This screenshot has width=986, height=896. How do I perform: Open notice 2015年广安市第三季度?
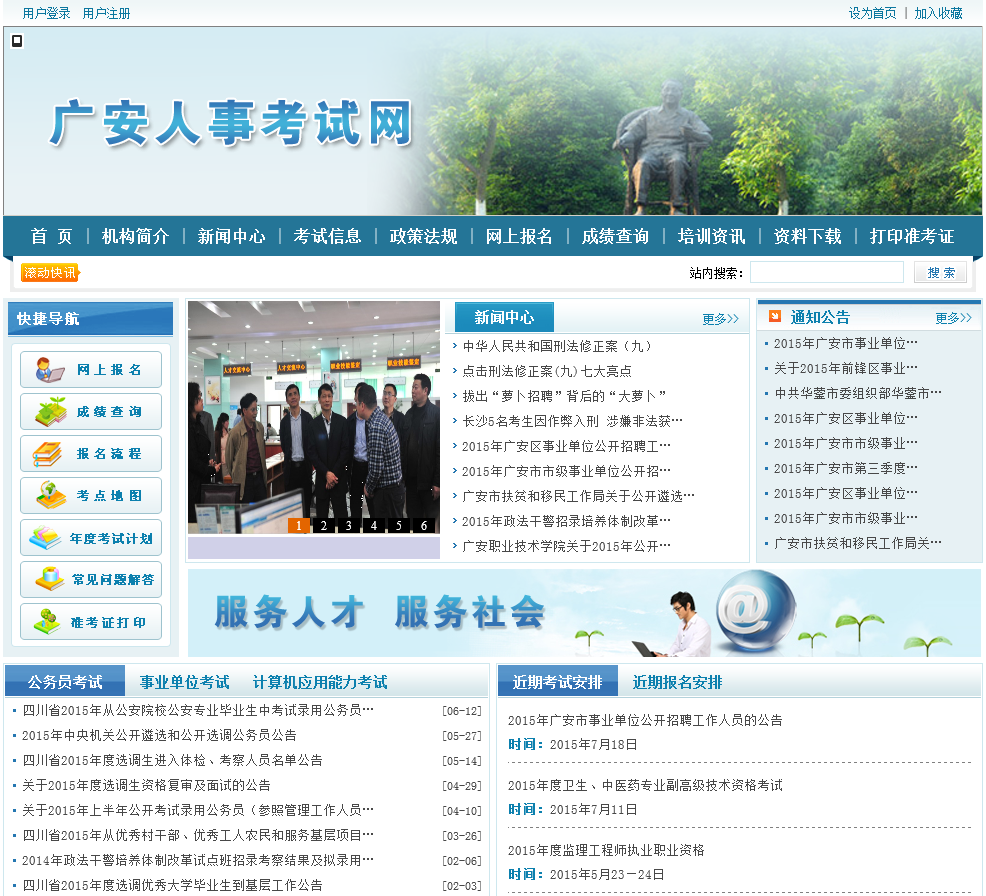846,468
